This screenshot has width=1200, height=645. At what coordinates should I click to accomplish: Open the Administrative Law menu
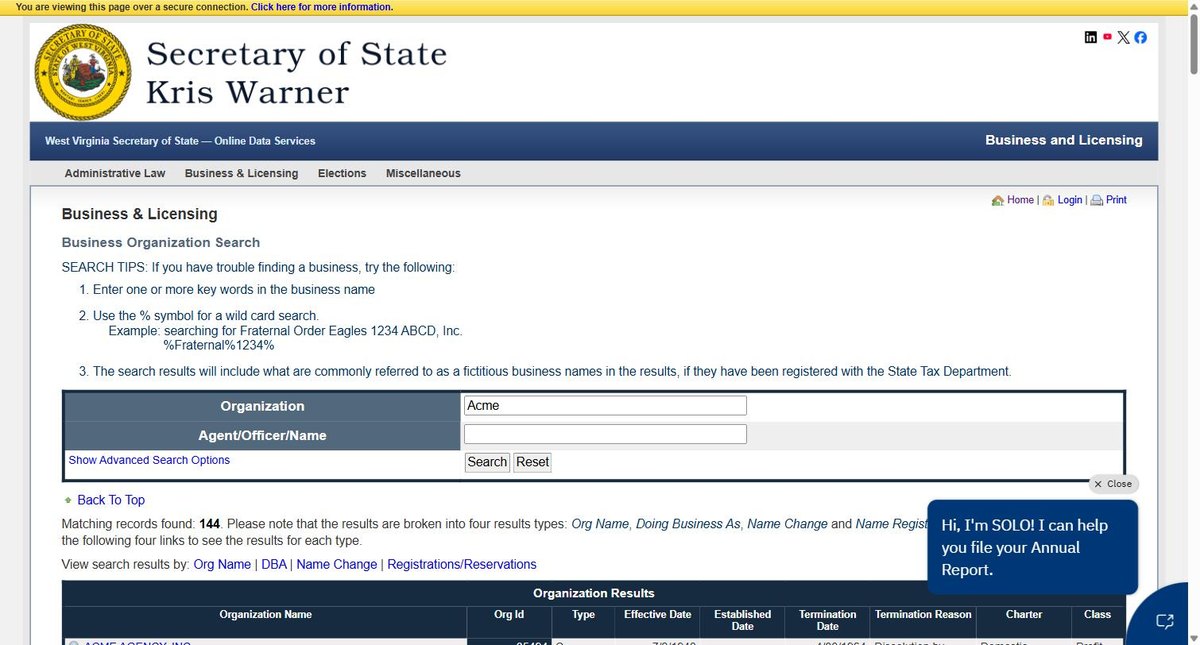(115, 173)
